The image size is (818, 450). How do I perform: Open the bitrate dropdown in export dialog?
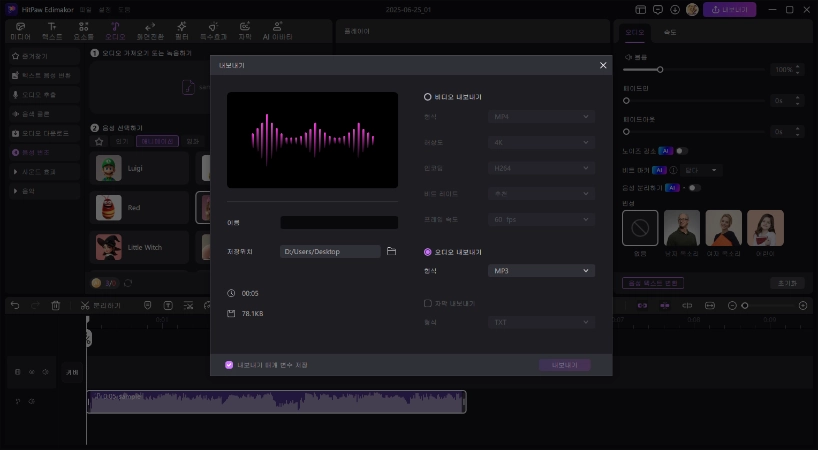[x=541, y=193]
